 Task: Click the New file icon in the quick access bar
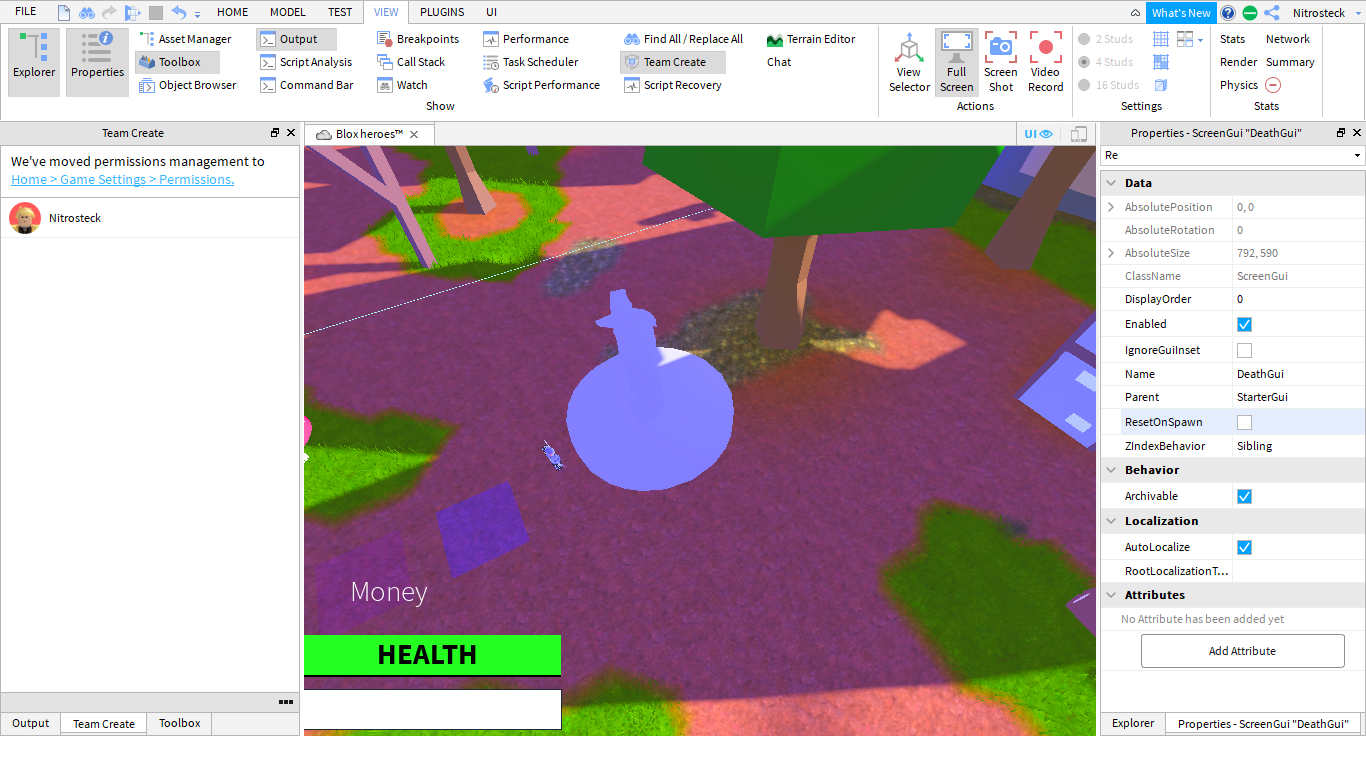64,13
